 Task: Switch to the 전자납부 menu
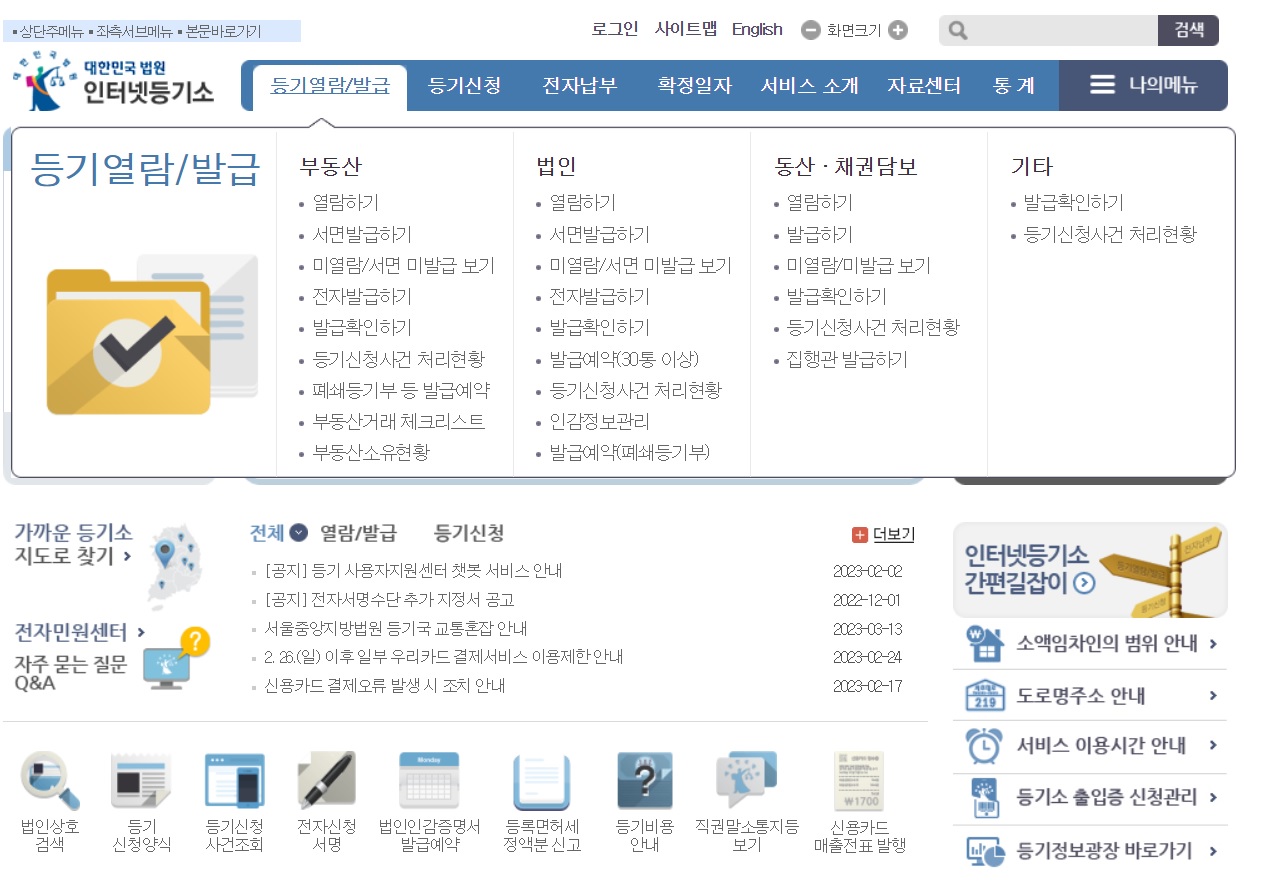click(582, 85)
